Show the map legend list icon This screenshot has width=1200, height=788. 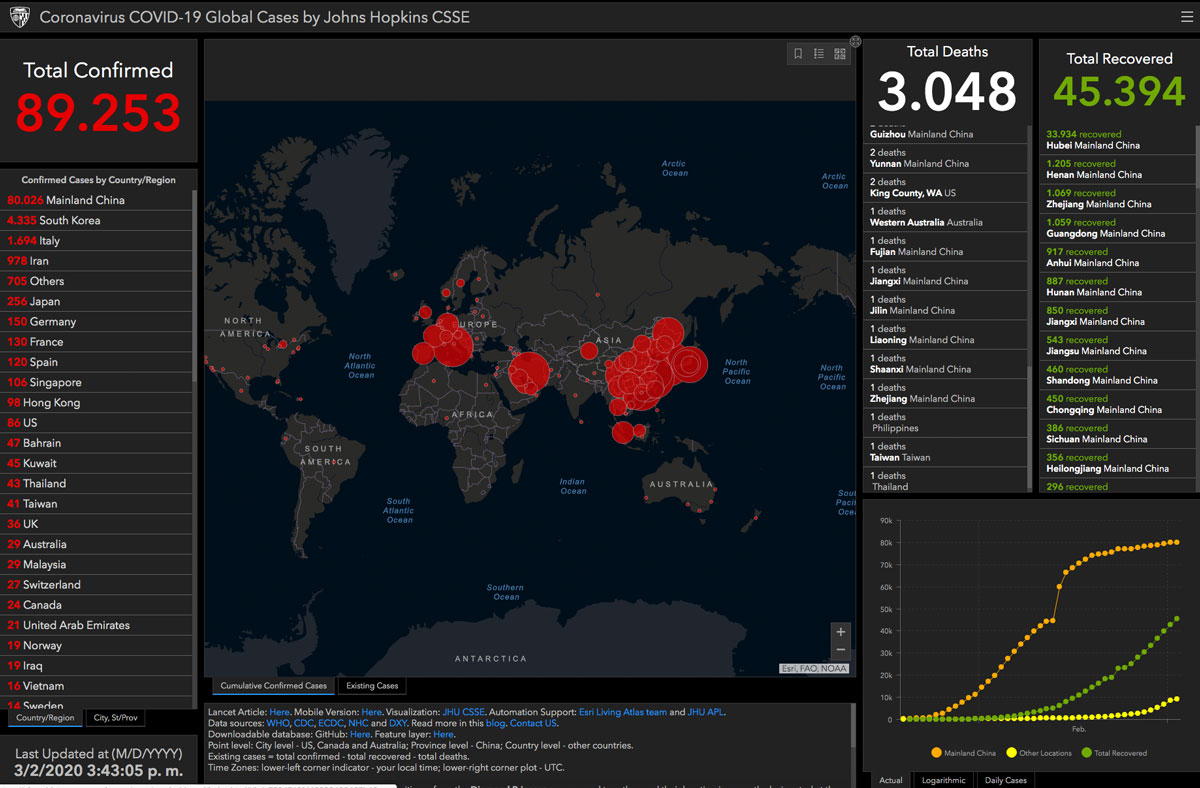(819, 54)
